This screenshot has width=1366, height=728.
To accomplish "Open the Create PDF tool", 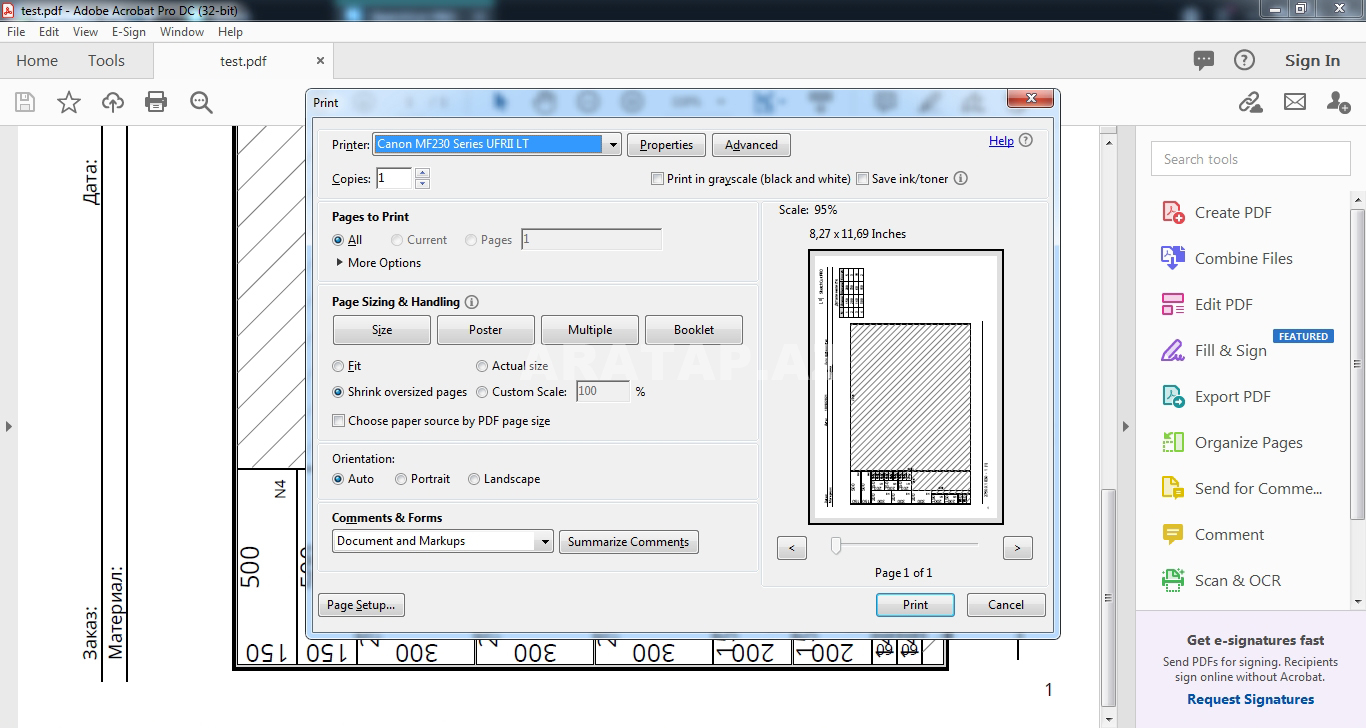I will (x=1232, y=212).
